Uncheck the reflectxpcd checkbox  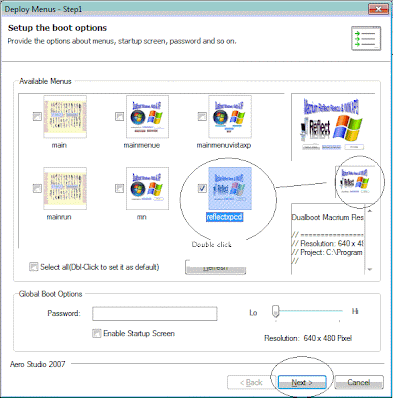click(x=202, y=188)
